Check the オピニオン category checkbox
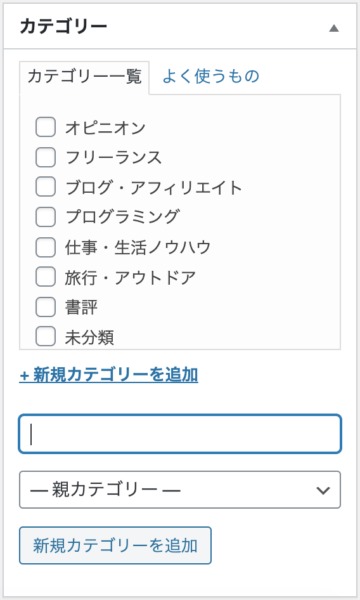360x600 pixels. coord(46,127)
